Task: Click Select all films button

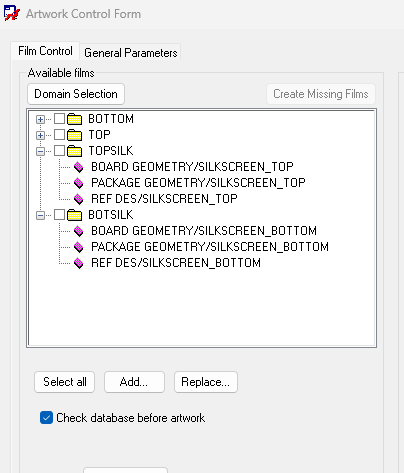Action: pos(65,382)
